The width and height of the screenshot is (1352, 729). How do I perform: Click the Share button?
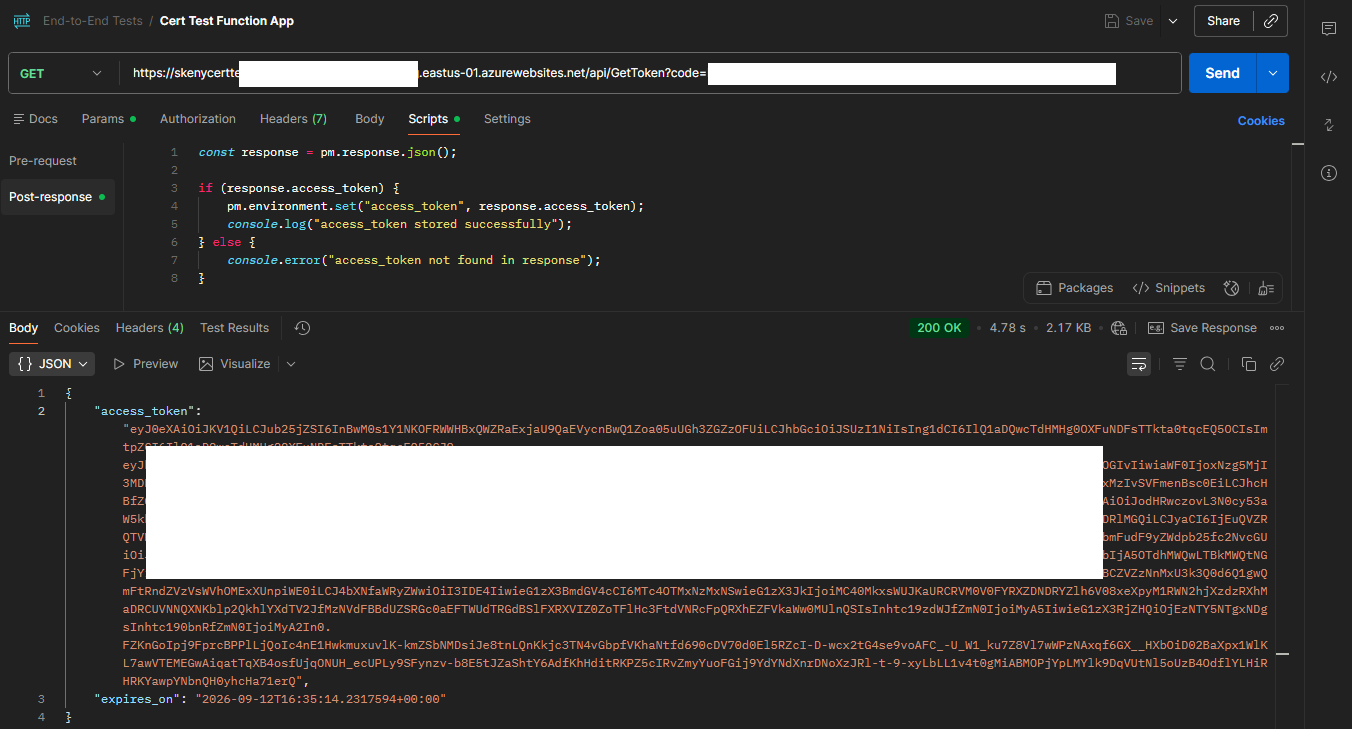1224,21
